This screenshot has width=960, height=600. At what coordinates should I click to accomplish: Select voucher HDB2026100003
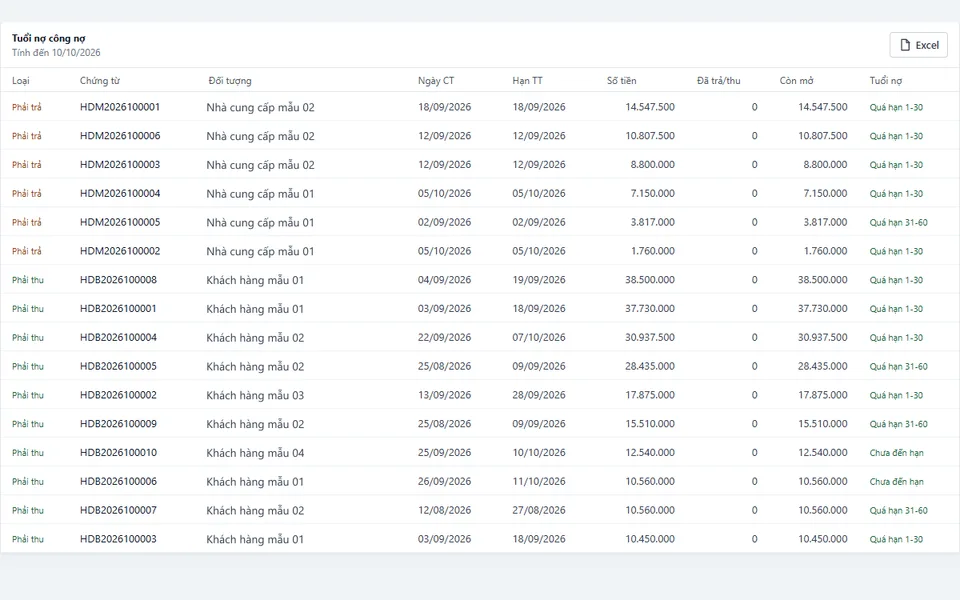tap(118, 539)
